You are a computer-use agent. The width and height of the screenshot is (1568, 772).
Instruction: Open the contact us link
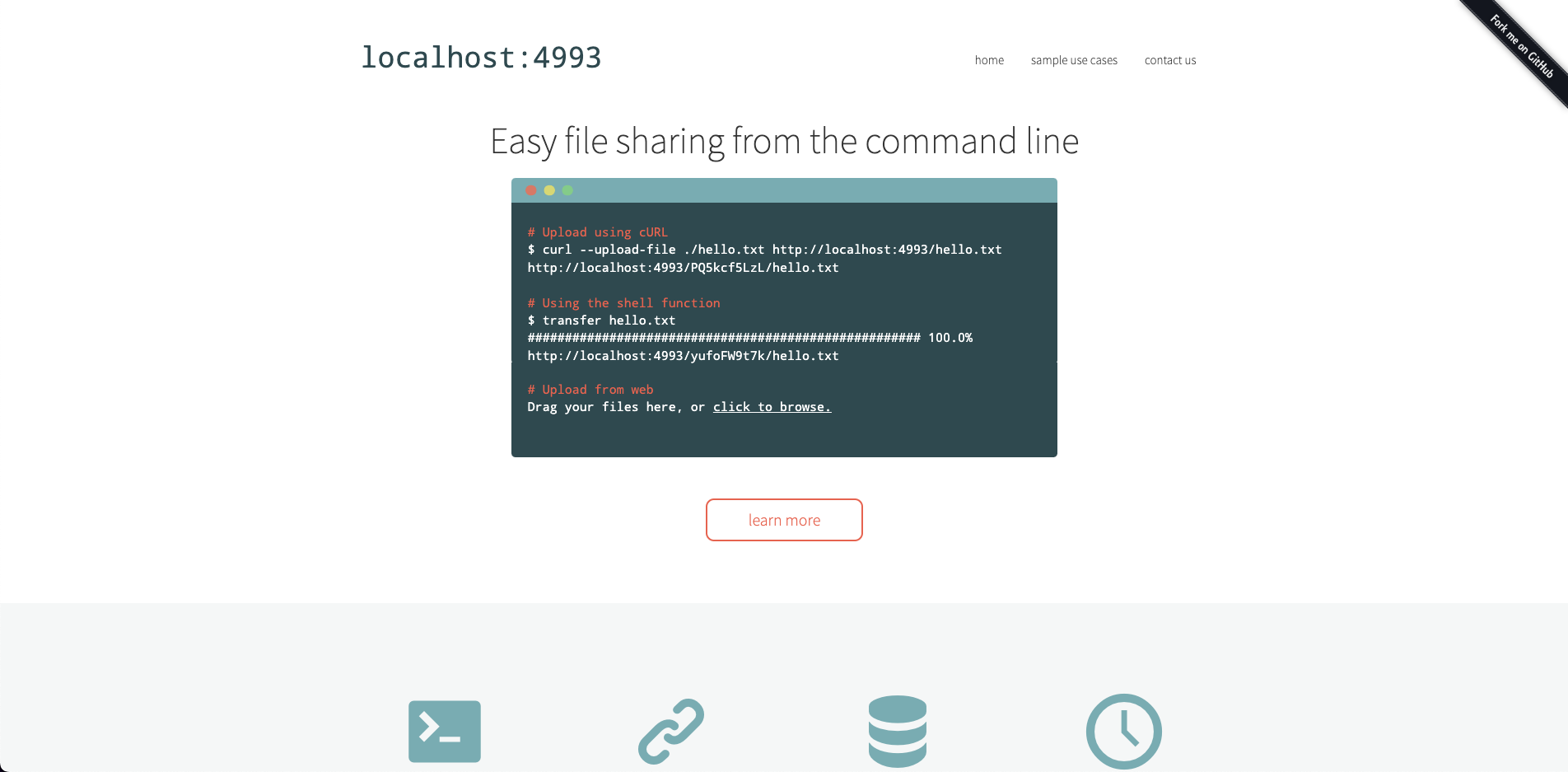[x=1170, y=60]
